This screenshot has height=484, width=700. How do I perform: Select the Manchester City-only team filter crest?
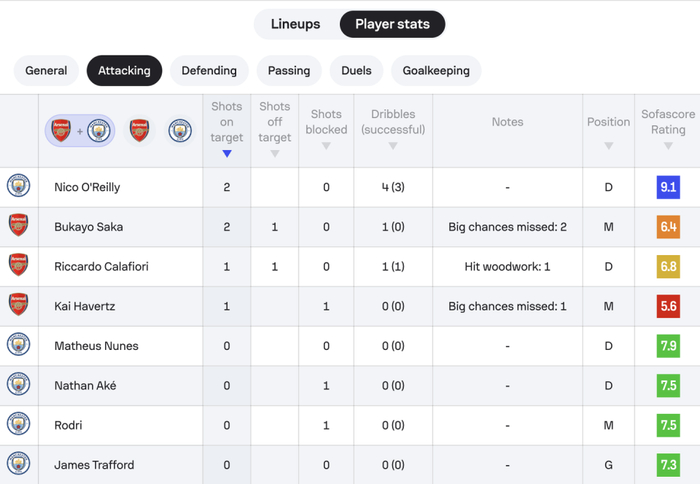click(x=180, y=130)
